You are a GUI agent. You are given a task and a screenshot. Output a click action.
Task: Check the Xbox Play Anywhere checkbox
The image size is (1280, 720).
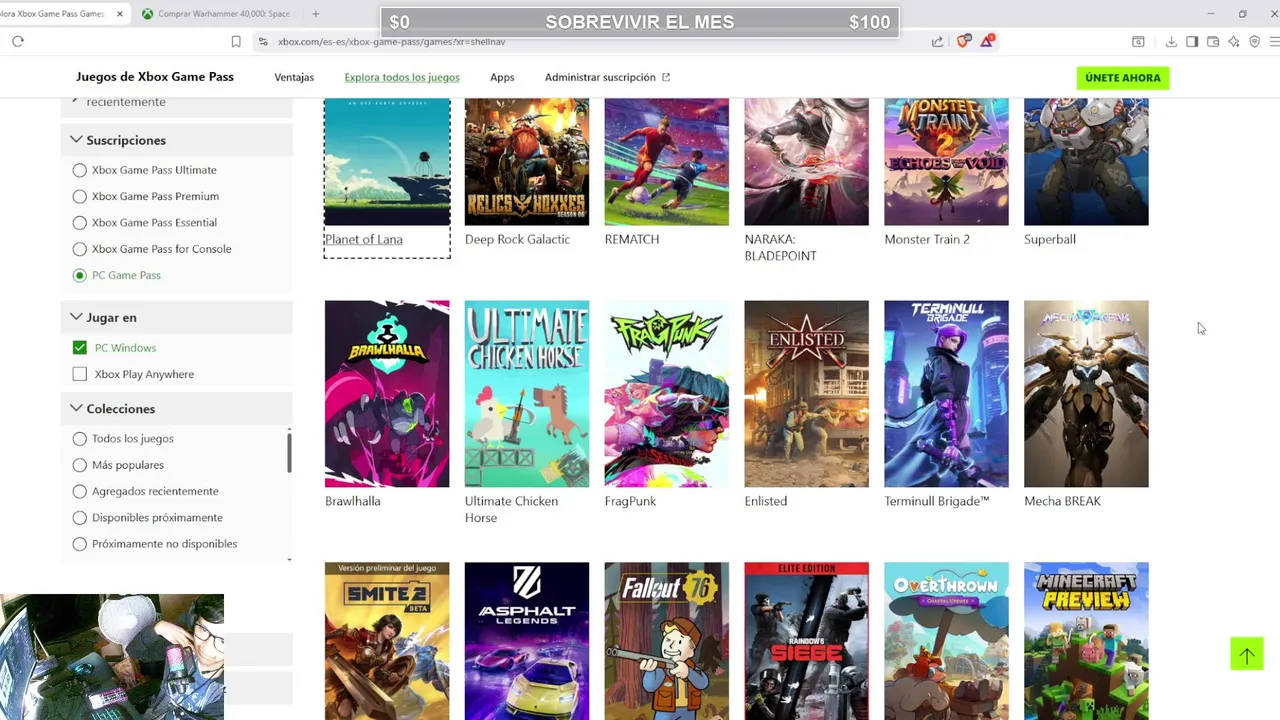tap(80, 374)
